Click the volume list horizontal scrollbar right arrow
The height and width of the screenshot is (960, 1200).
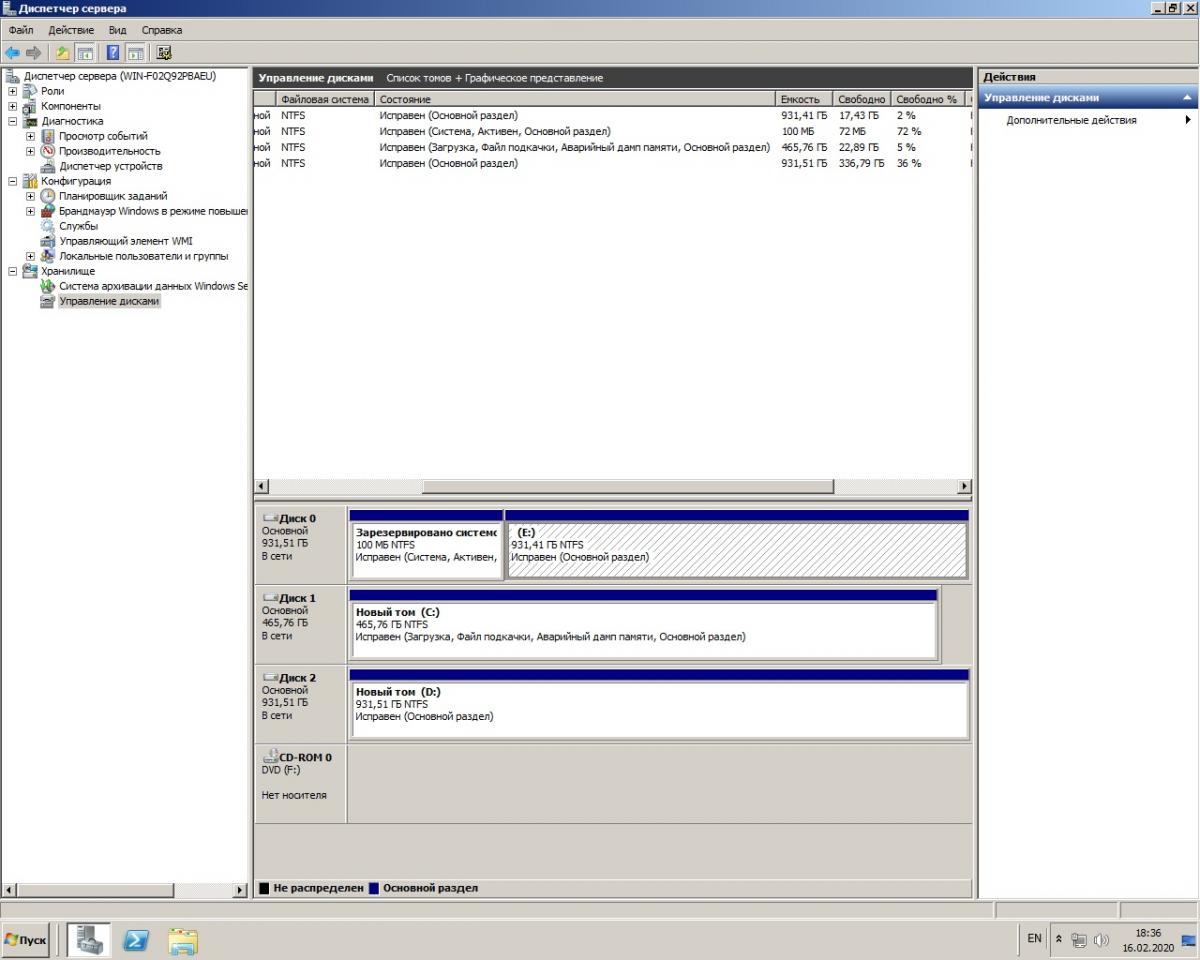[964, 486]
